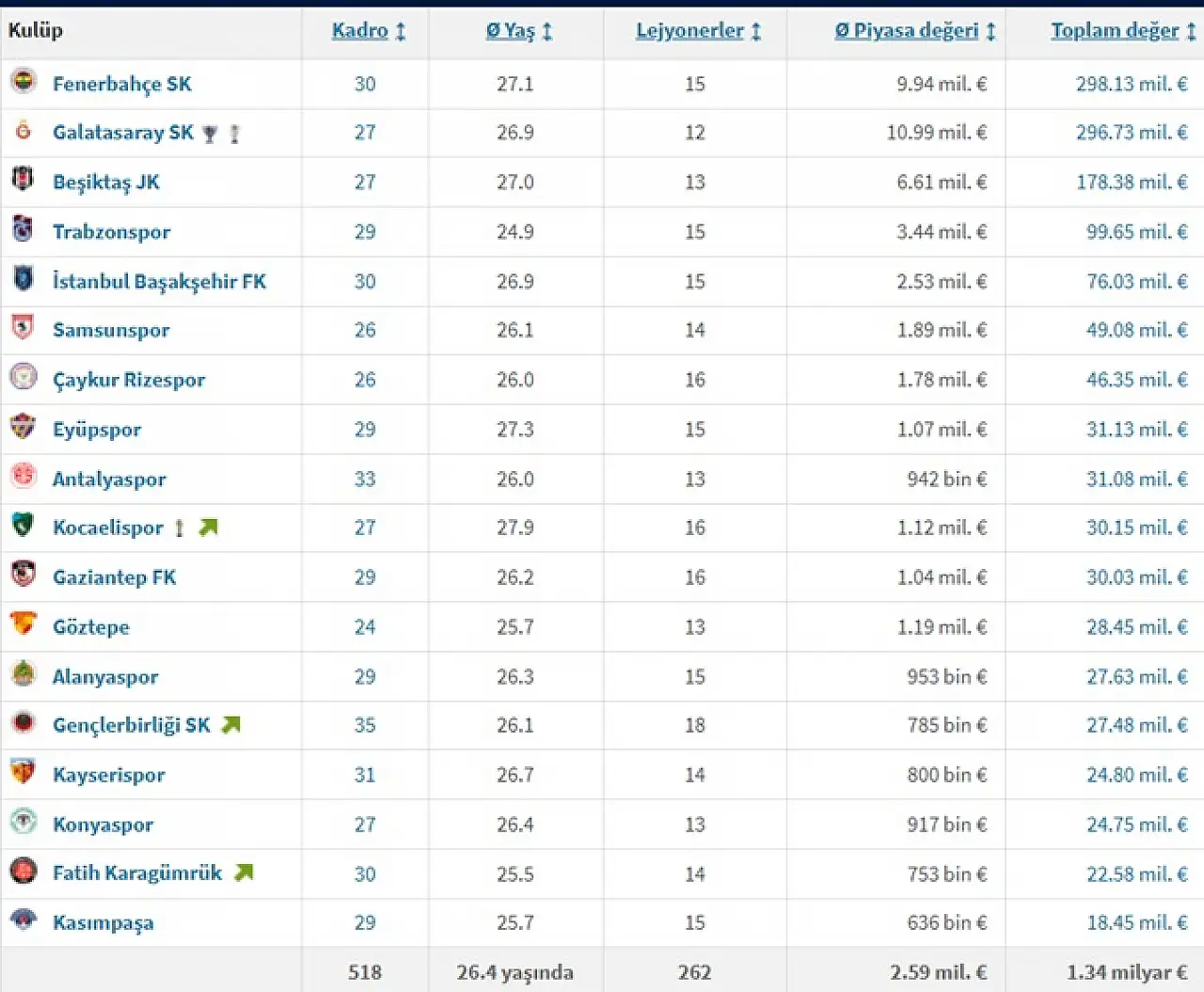The height and width of the screenshot is (992, 1204).
Task: Click the green promoted arrow beside Kocaelispor
Action: (208, 527)
